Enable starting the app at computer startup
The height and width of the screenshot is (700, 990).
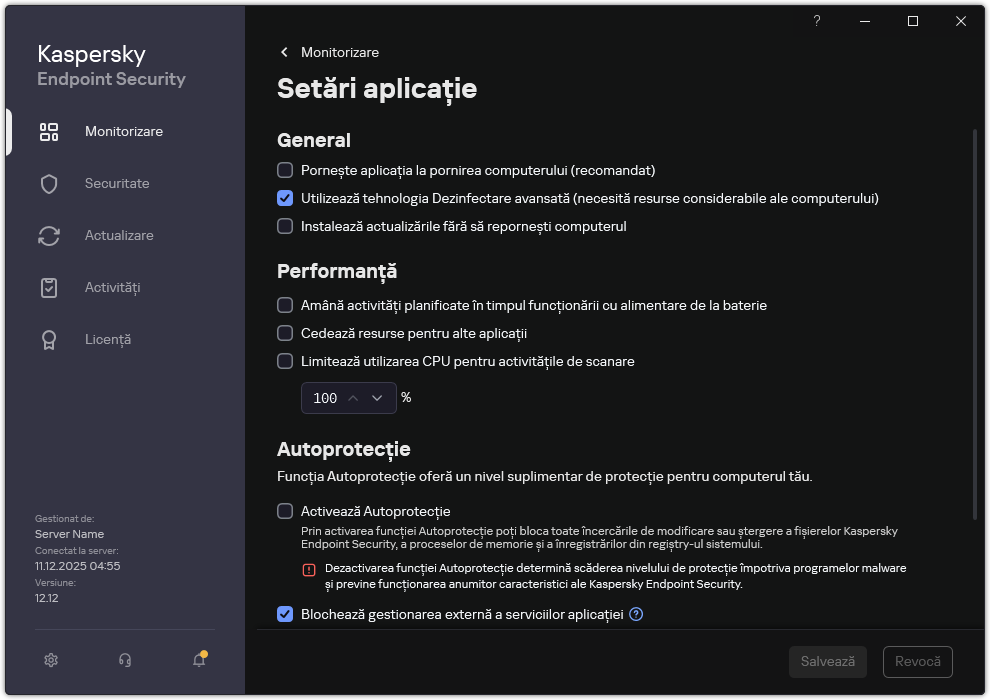click(x=285, y=170)
